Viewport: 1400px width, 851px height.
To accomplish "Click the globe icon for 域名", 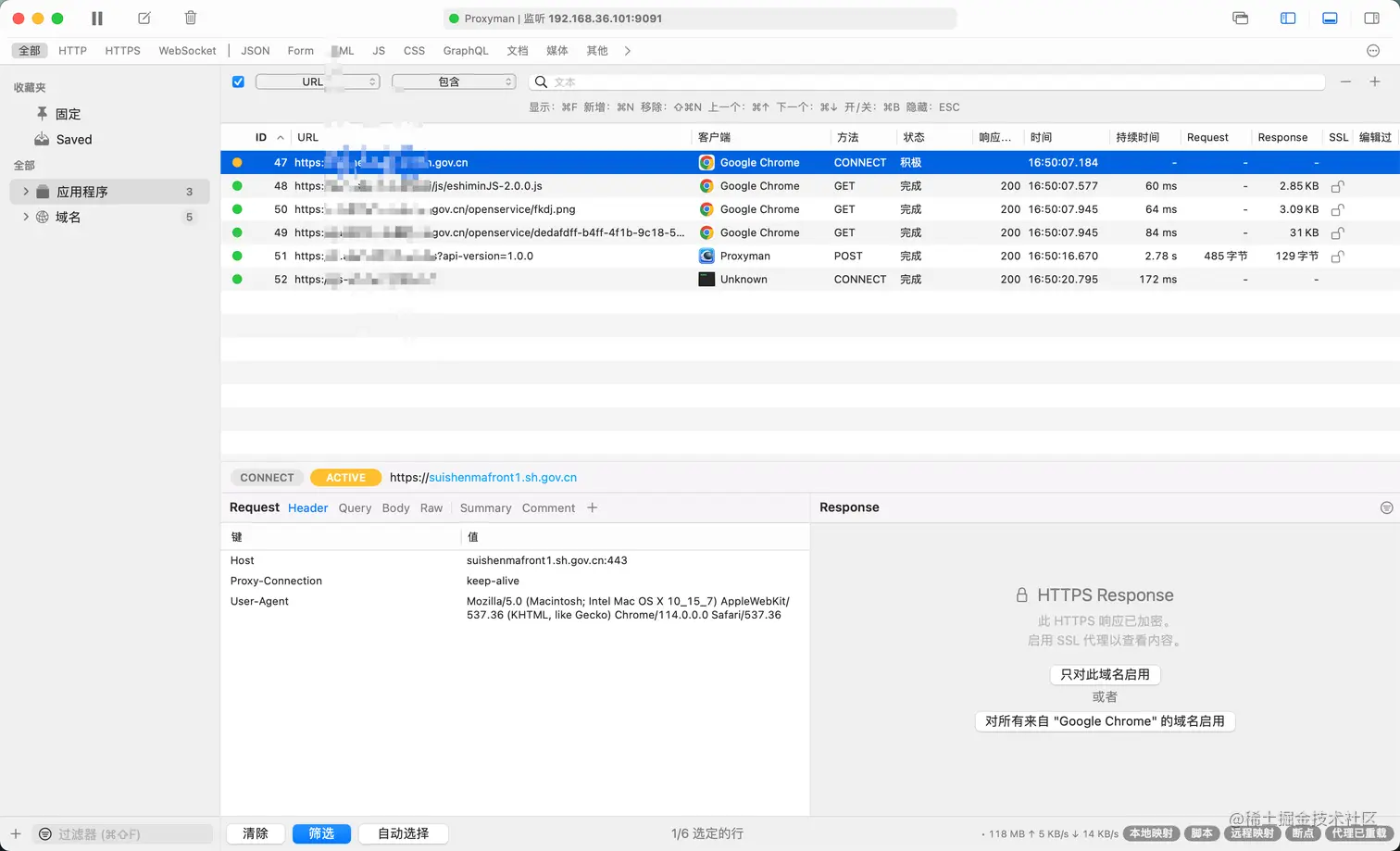I will click(43, 217).
